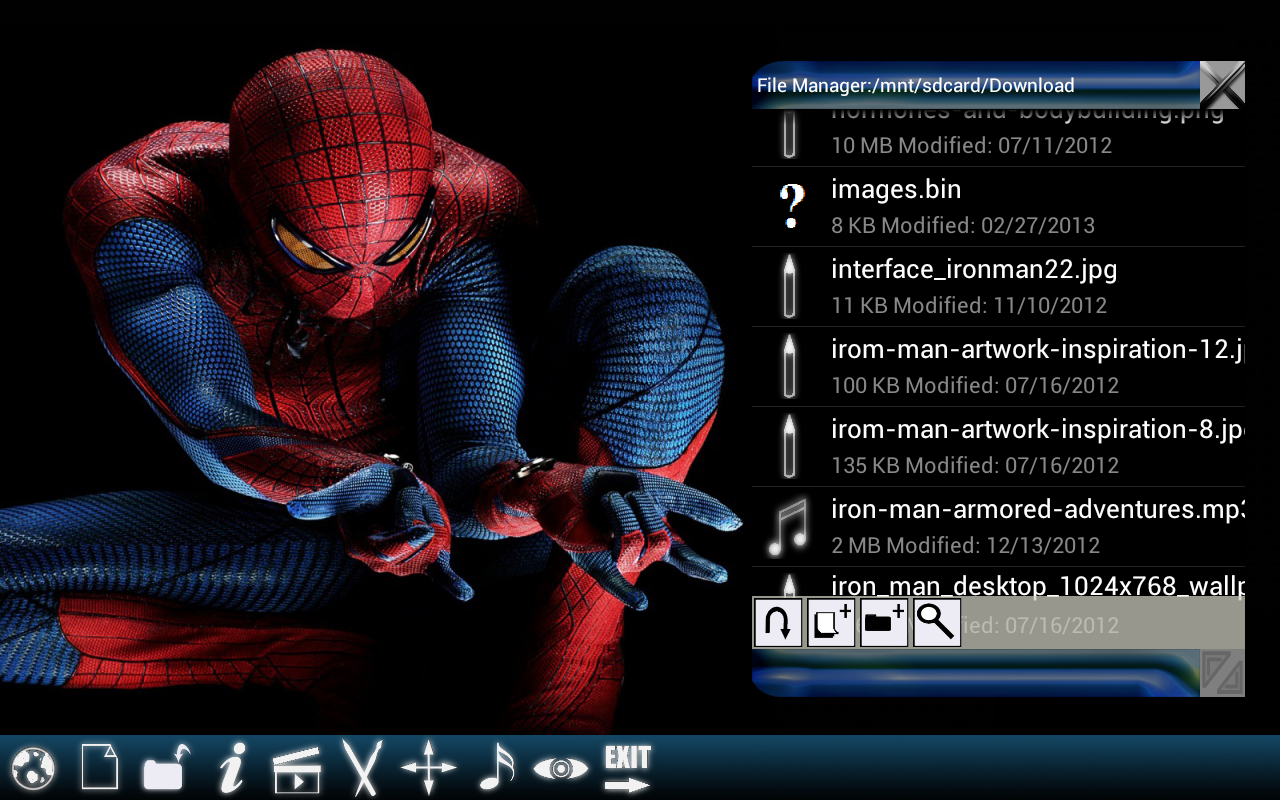Image resolution: width=1280 pixels, height=800 pixels.
Task: Click the blank new document icon
Action: click(x=99, y=768)
